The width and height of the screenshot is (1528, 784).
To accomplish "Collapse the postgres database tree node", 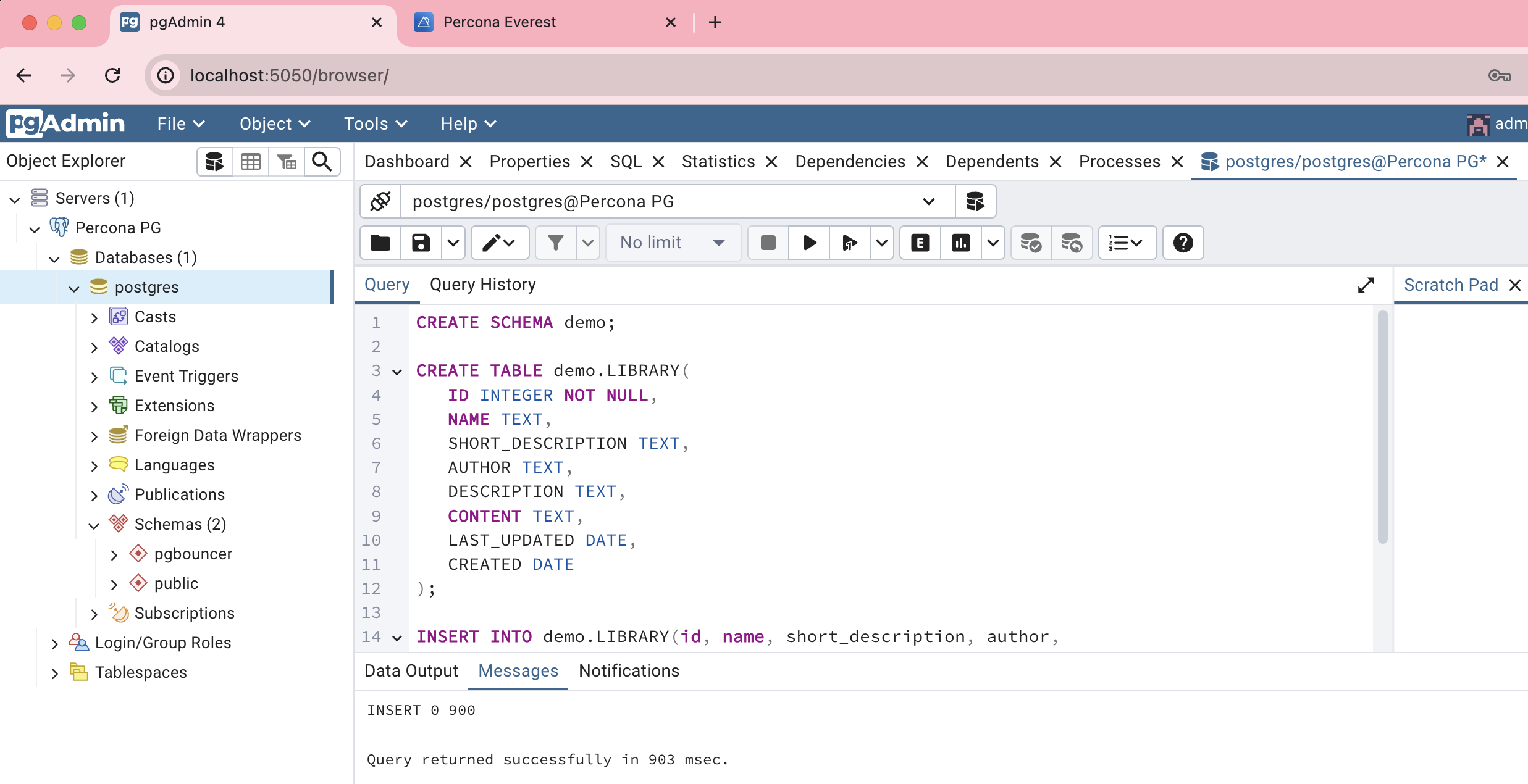I will 73,288.
